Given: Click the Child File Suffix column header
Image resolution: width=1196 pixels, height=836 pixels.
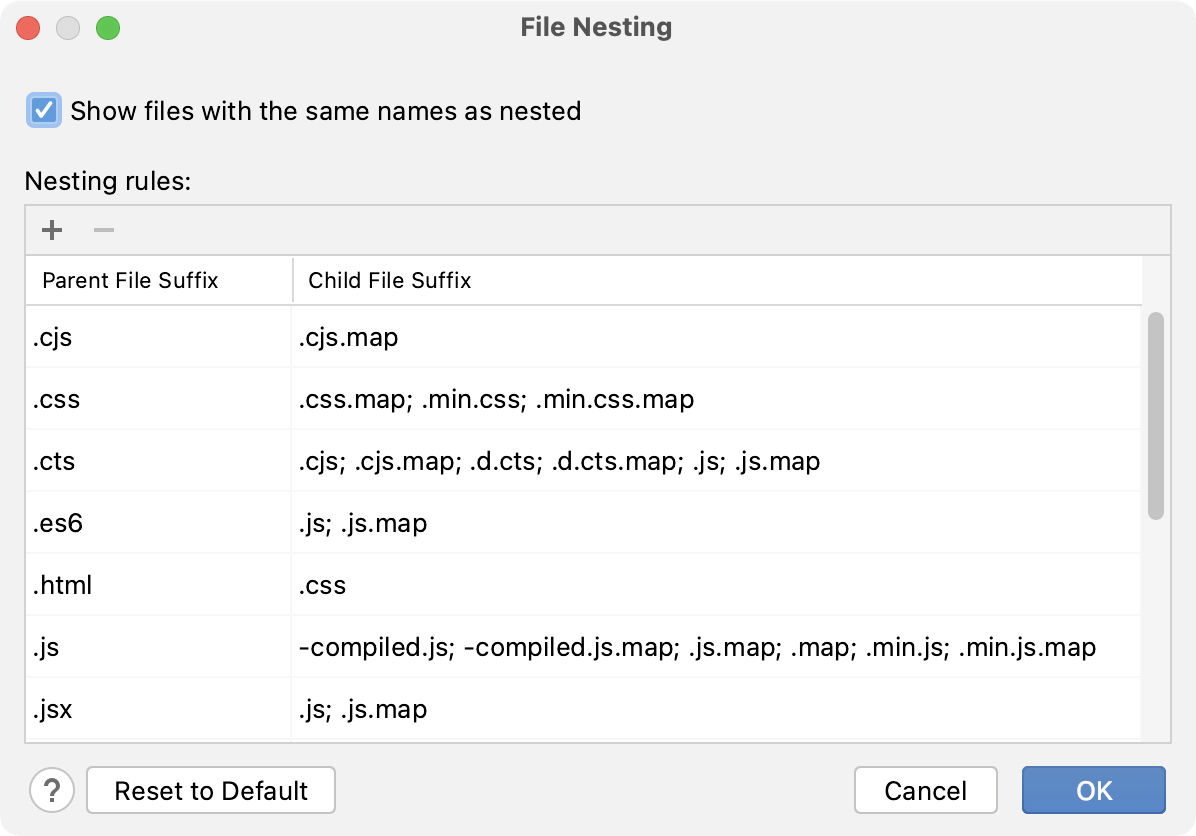Looking at the screenshot, I should point(389,281).
